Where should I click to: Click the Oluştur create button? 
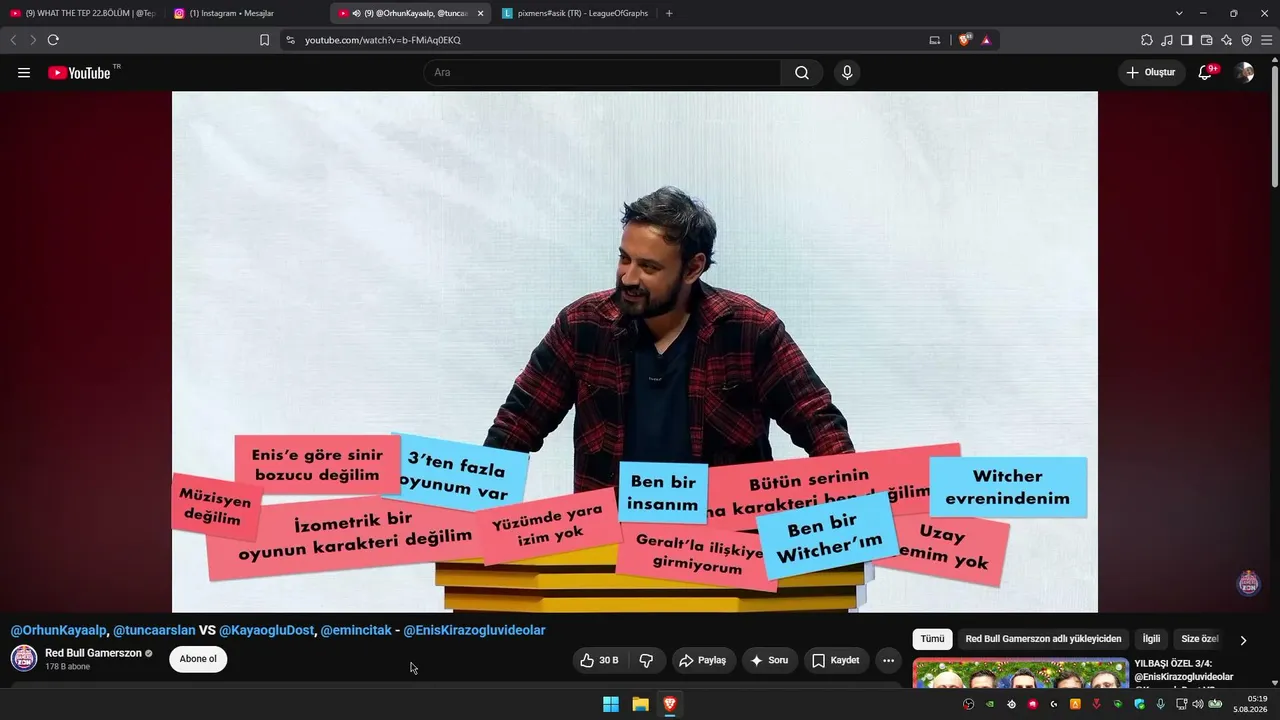tap(1151, 72)
